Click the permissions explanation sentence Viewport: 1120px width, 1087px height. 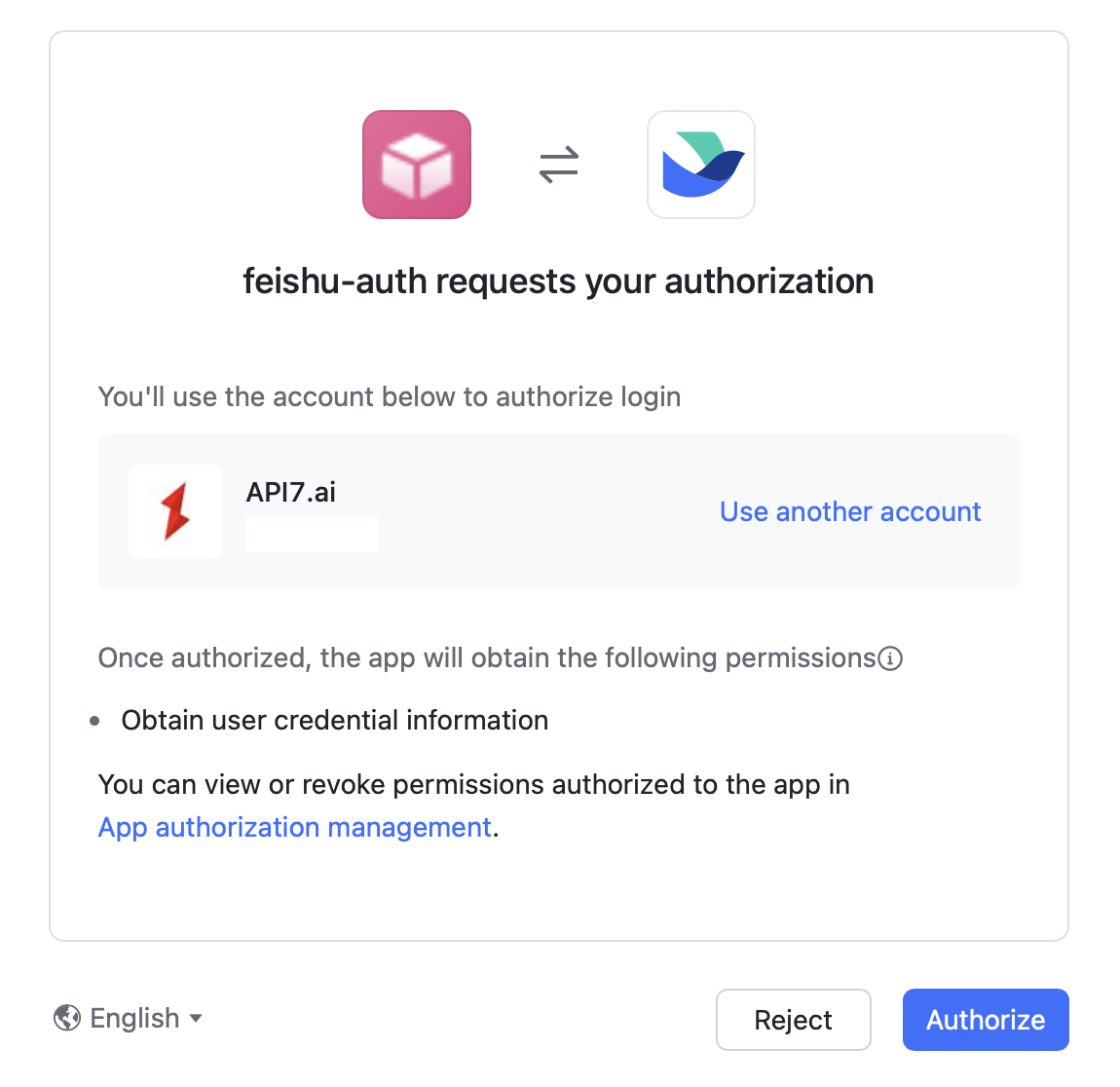[485, 658]
